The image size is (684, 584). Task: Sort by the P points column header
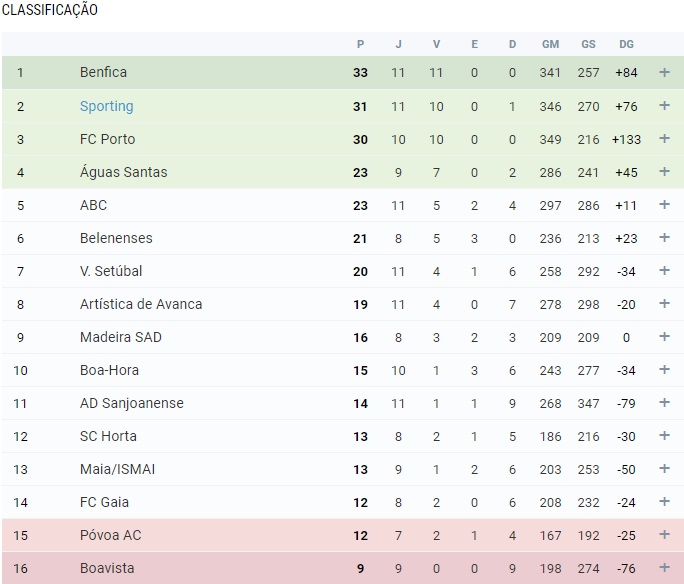pos(360,44)
